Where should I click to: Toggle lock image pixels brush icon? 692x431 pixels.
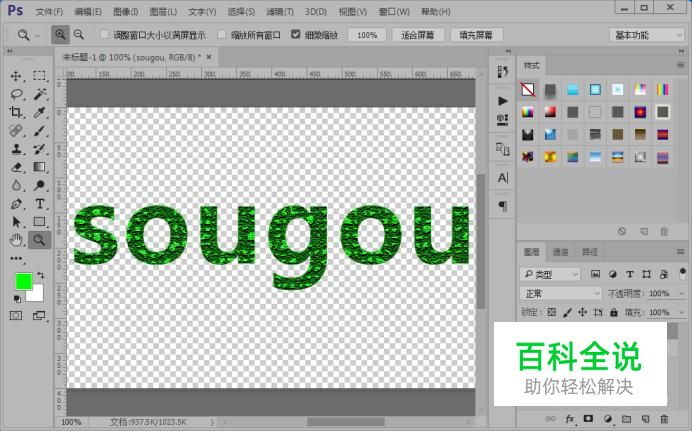pos(567,312)
